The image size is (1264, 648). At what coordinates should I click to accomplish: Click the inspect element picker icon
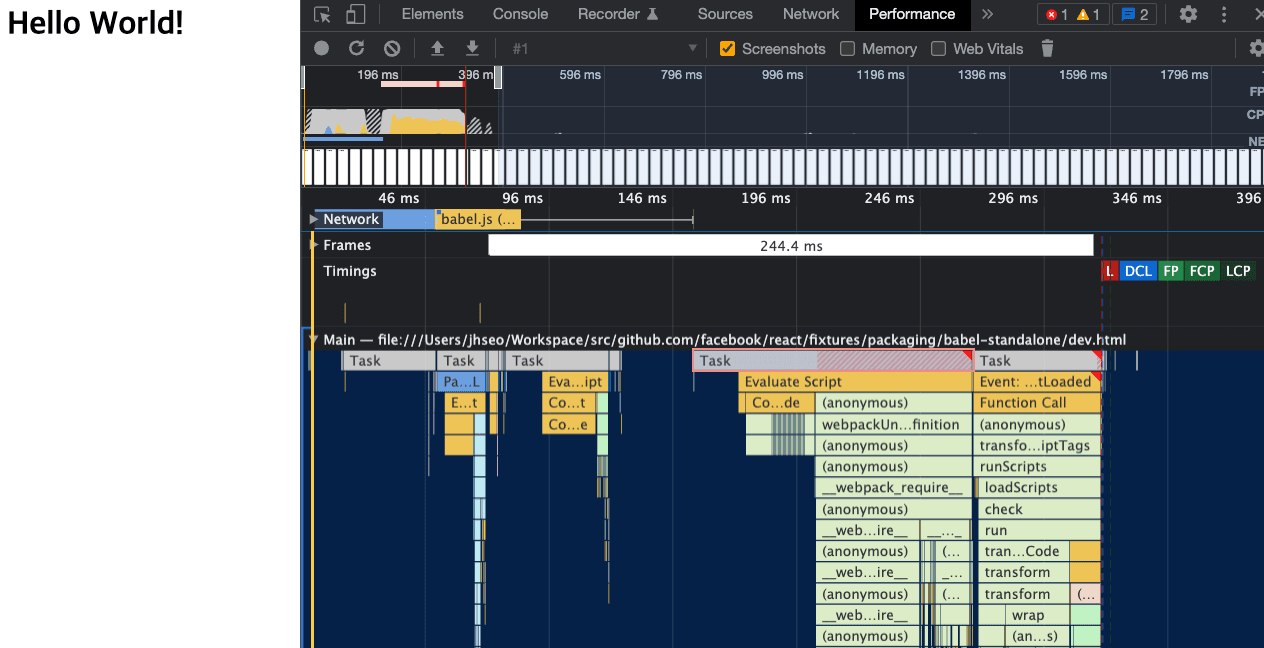(x=322, y=14)
